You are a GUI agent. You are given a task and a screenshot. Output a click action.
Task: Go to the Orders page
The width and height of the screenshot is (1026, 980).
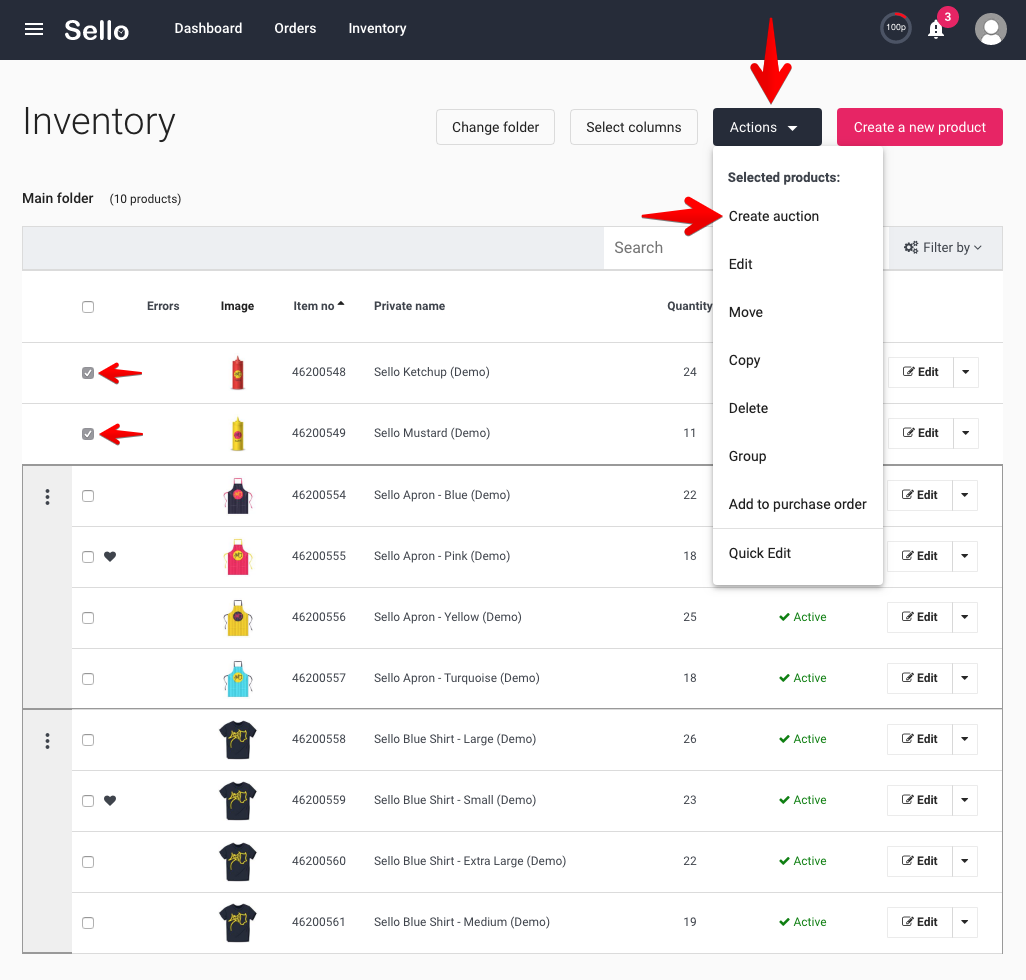coord(295,28)
